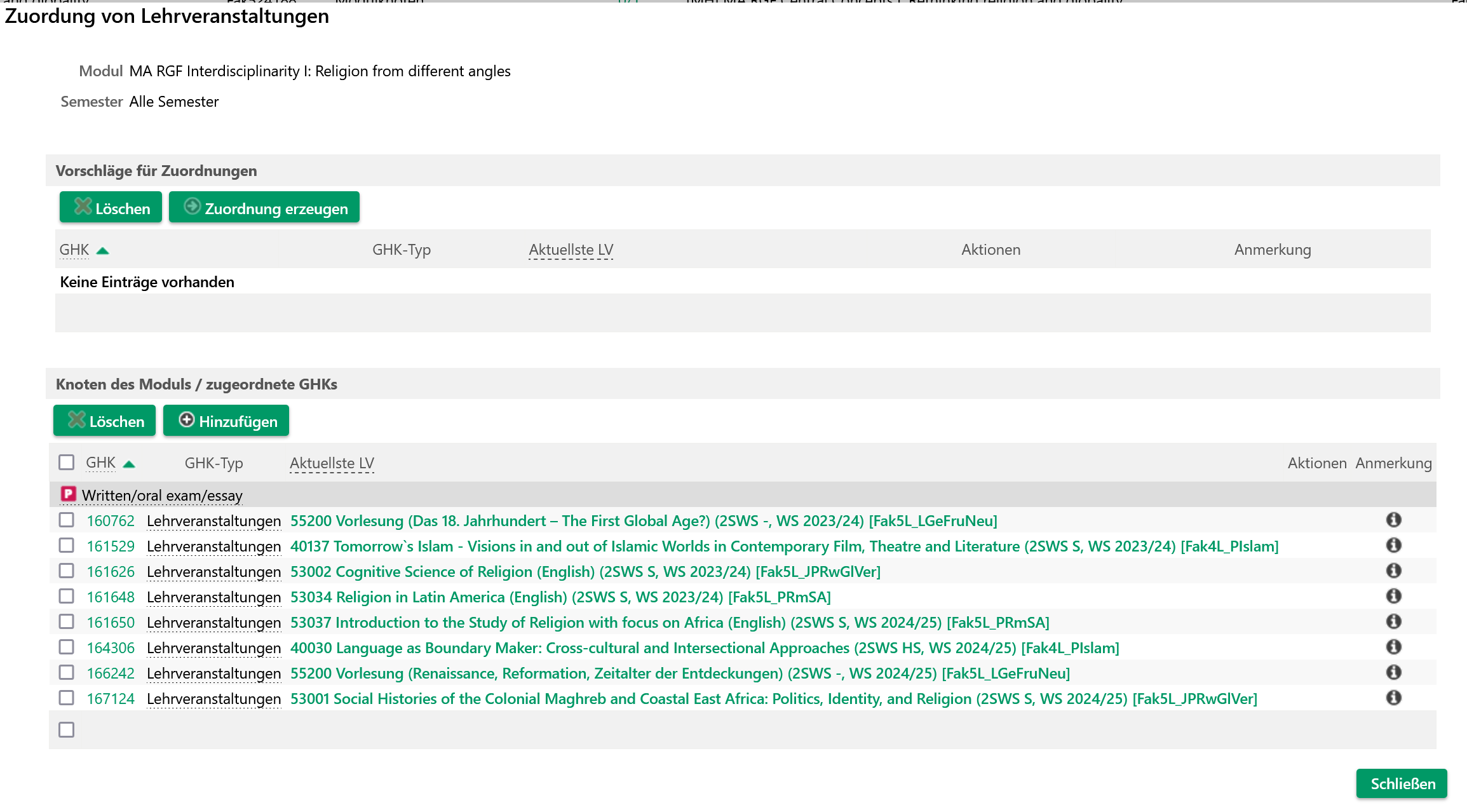
Task: Click Hinzufügen button
Action: 226,421
